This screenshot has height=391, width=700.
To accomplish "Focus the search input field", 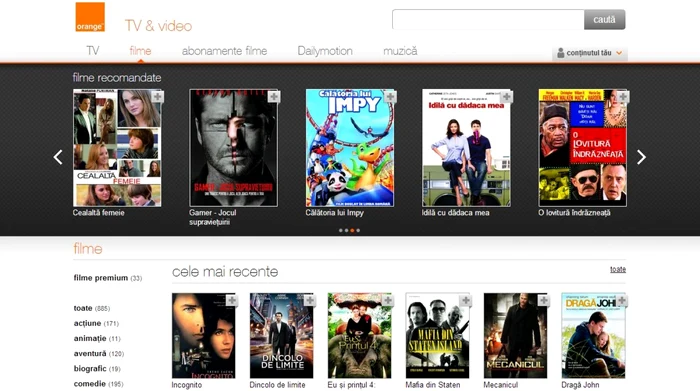I will (488, 20).
